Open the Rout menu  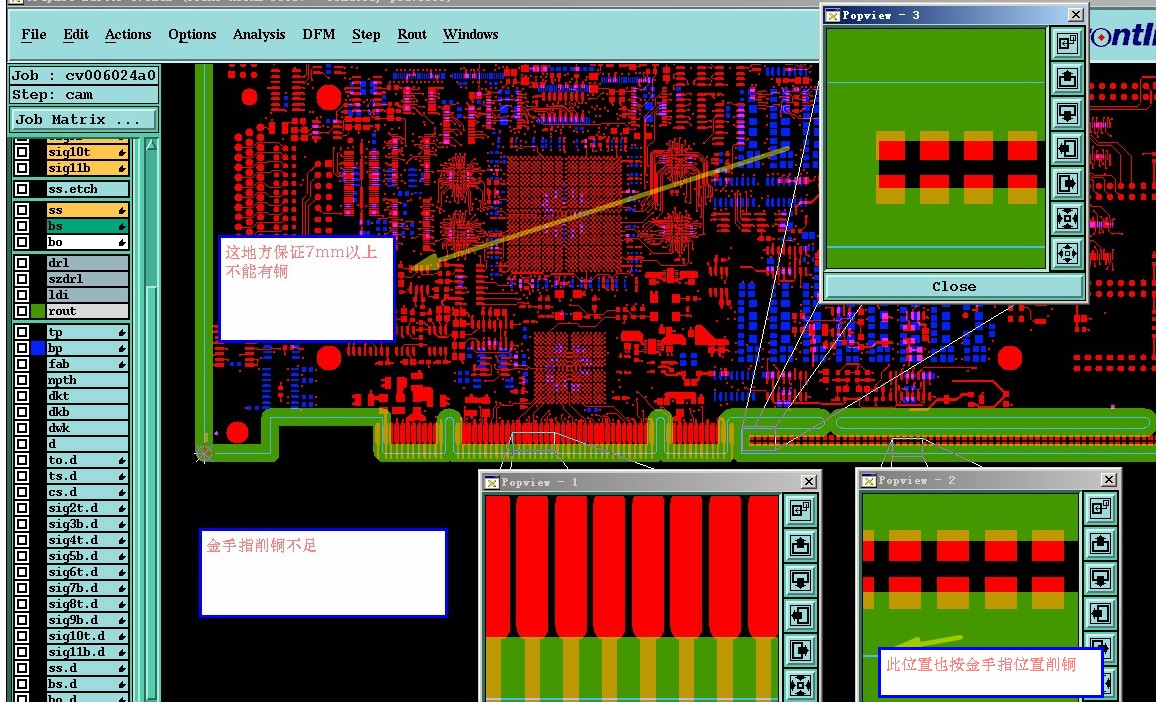click(x=411, y=35)
